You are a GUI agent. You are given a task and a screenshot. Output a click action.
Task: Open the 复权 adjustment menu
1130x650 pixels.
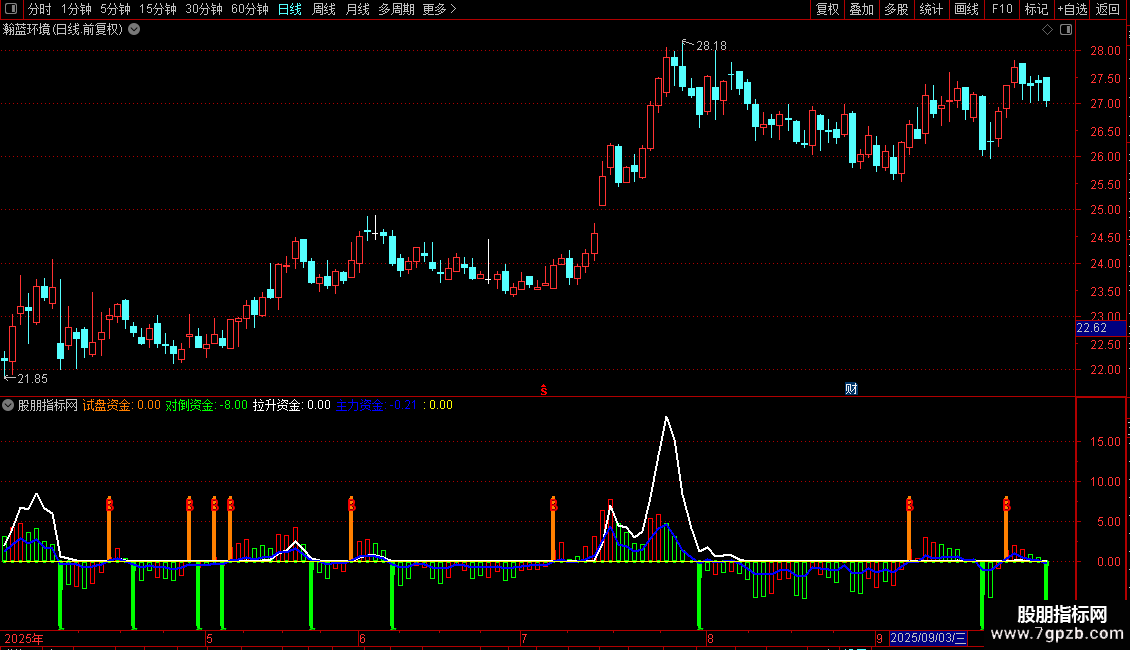[x=827, y=9]
